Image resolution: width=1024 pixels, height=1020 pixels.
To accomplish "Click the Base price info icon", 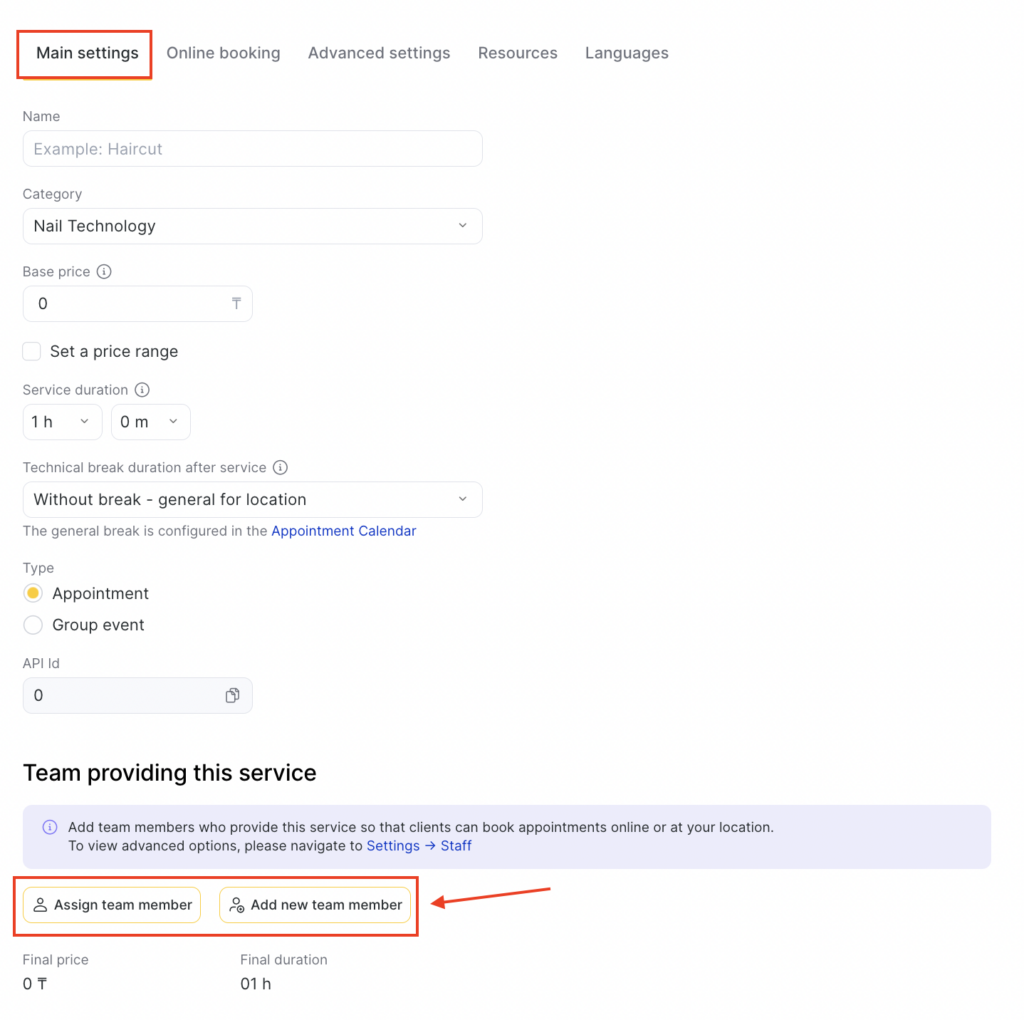I will click(x=104, y=272).
